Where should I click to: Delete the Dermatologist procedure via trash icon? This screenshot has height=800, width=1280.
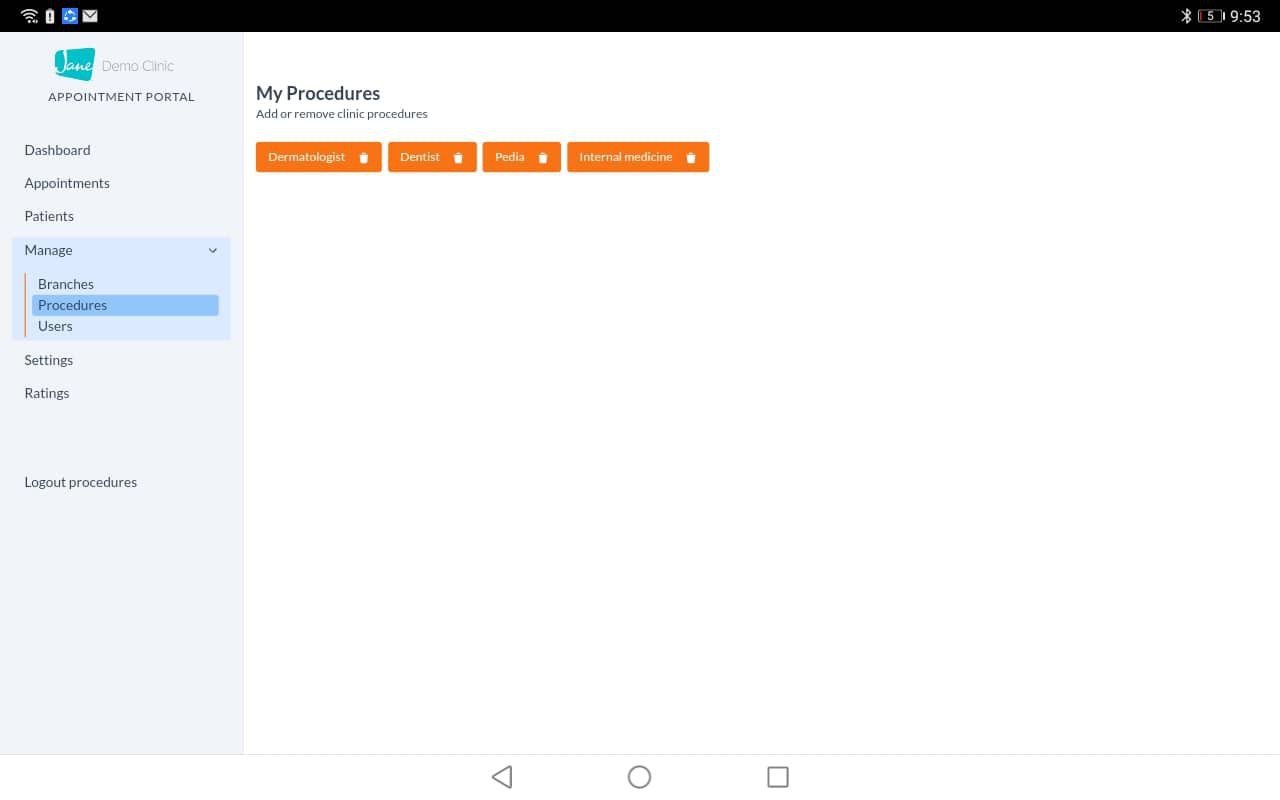tap(364, 158)
